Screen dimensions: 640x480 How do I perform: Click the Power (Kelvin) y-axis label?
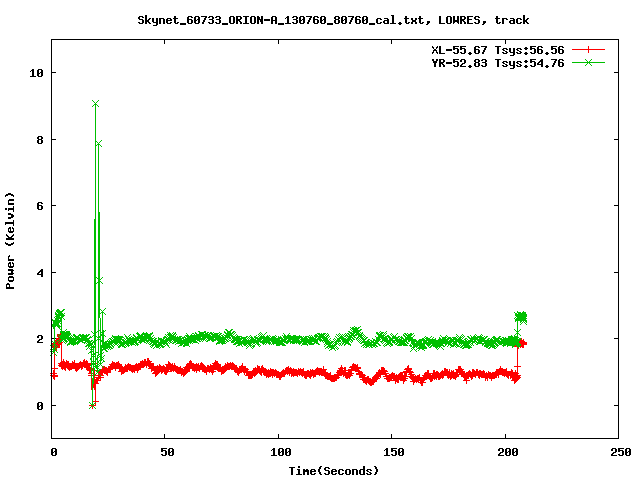point(10,241)
